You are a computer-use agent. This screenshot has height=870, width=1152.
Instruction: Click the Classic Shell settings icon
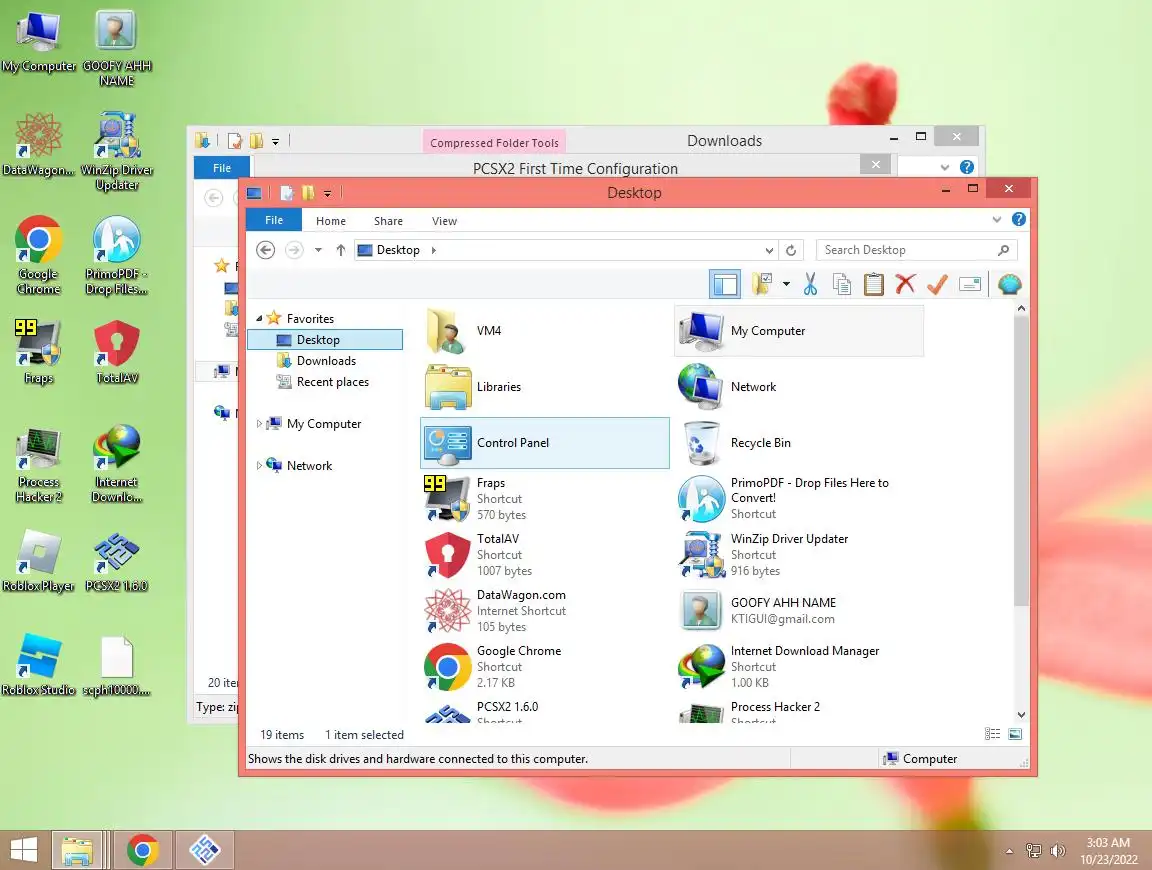(x=1009, y=284)
